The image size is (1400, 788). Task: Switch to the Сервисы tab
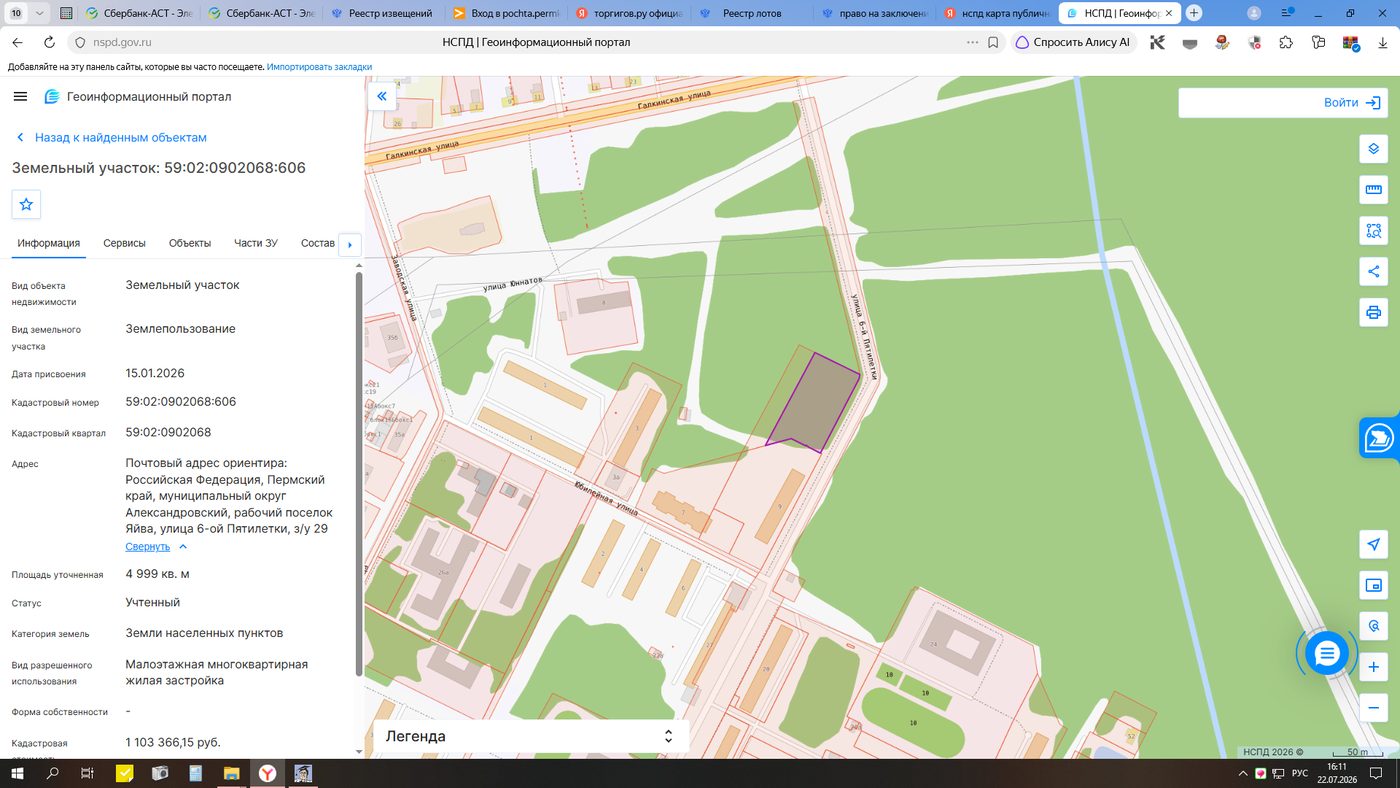pos(124,243)
